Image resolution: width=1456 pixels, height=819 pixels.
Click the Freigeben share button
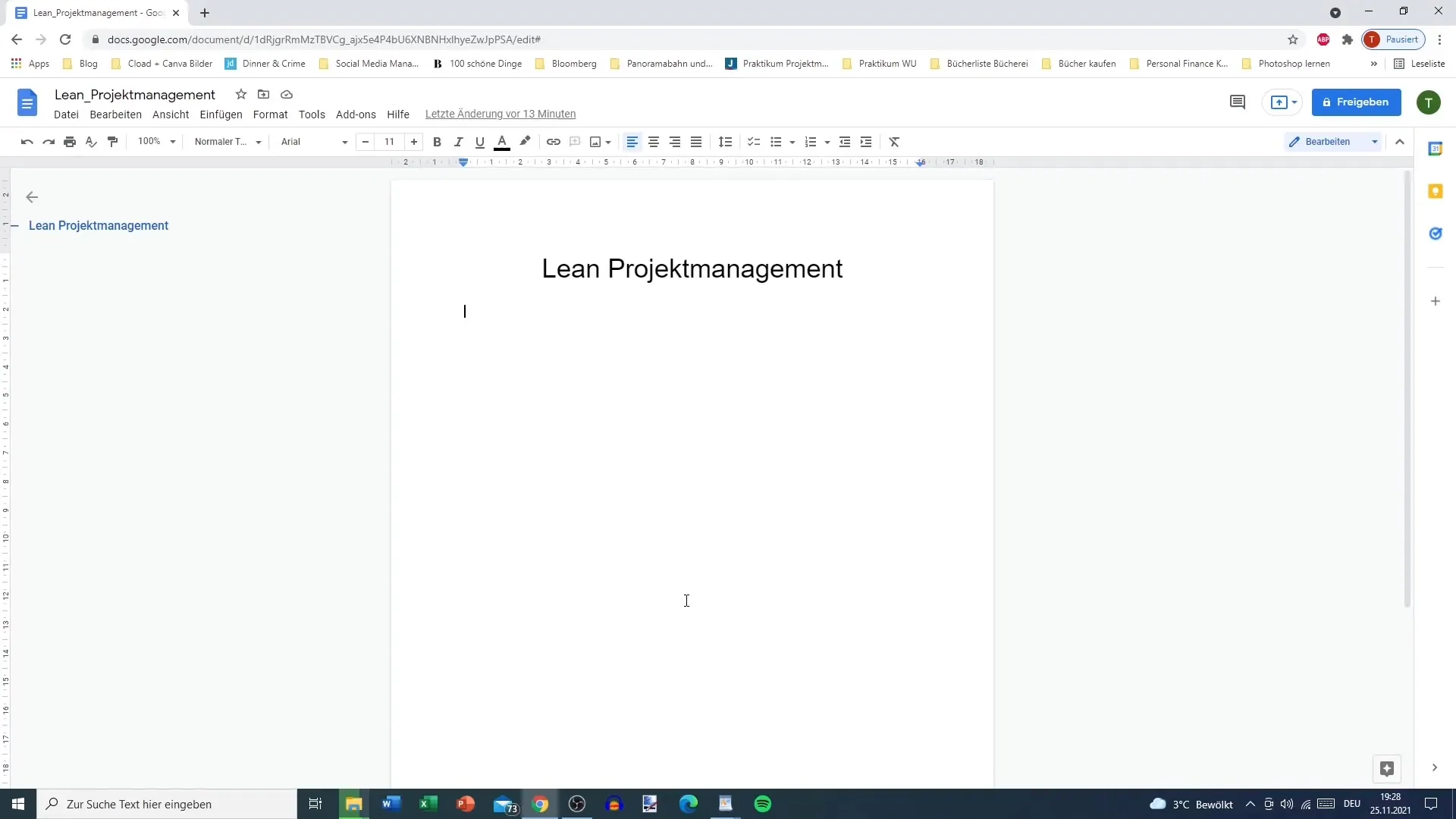click(x=1357, y=102)
